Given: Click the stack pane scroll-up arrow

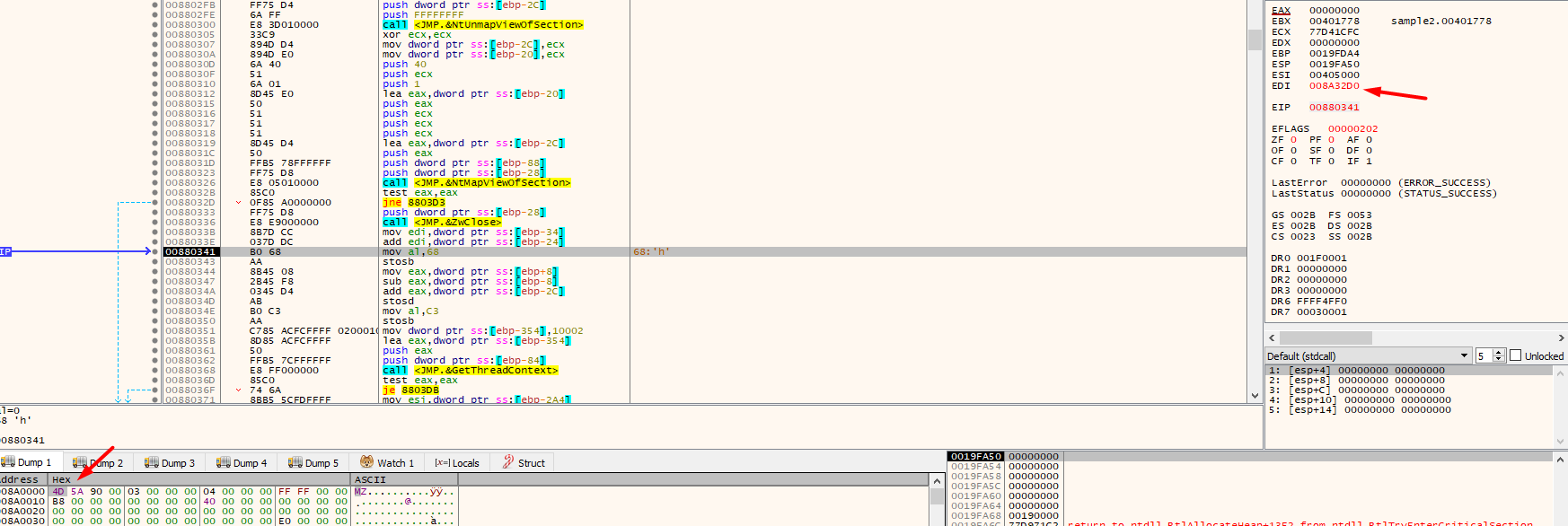Looking at the screenshot, I should click(1561, 459).
